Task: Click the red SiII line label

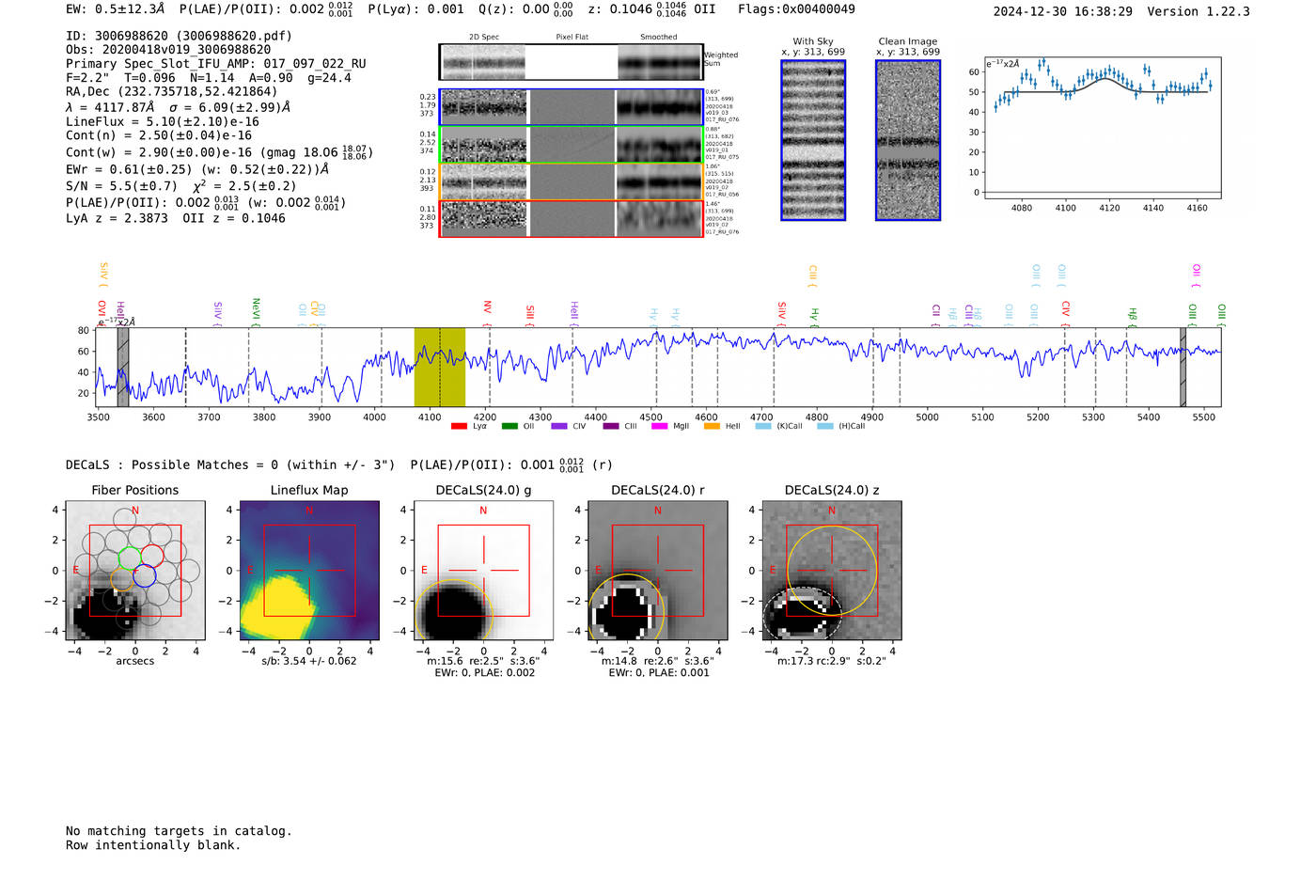Action: click(x=530, y=315)
